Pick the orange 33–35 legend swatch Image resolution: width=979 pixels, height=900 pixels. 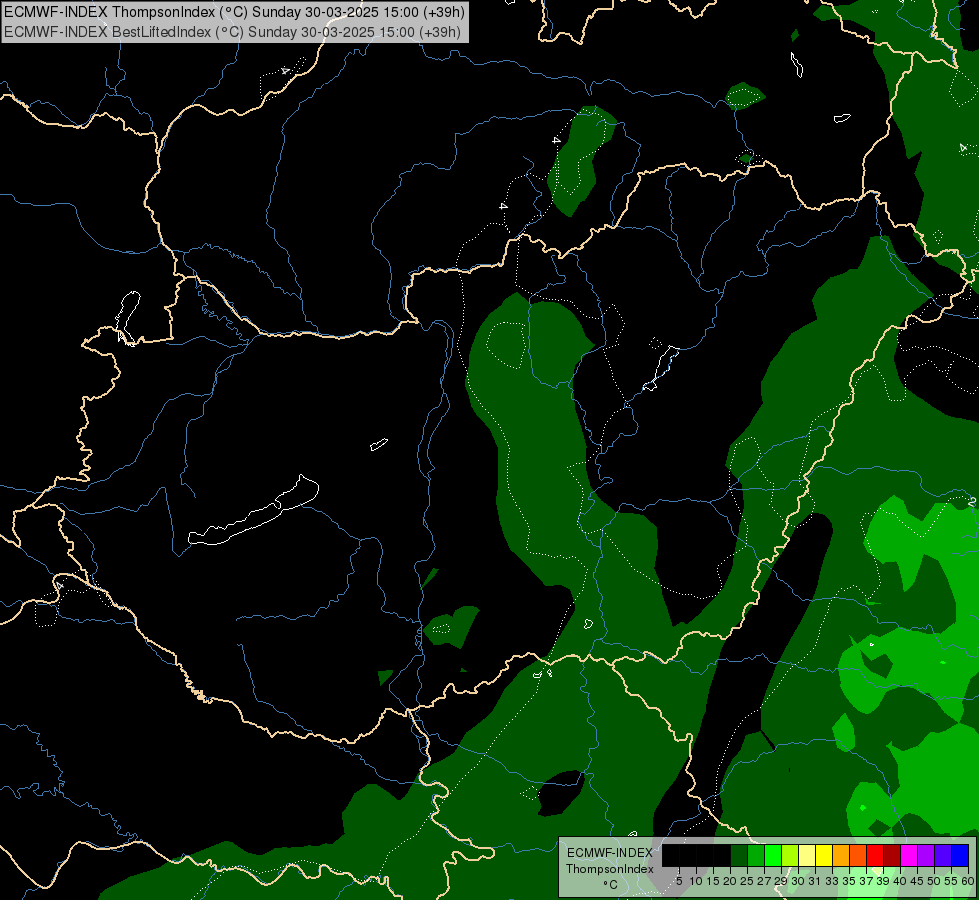[x=841, y=855]
